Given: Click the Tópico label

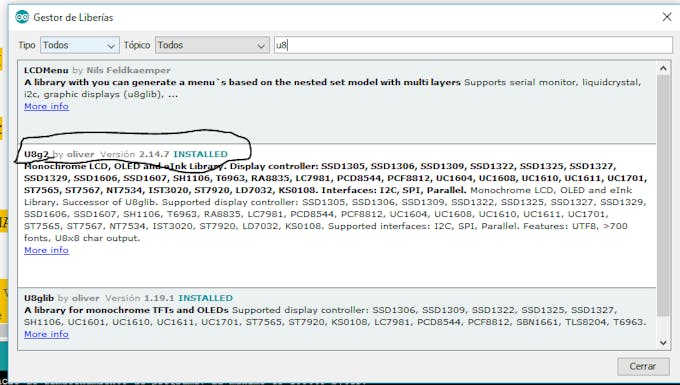Looking at the screenshot, I should coord(137,45).
